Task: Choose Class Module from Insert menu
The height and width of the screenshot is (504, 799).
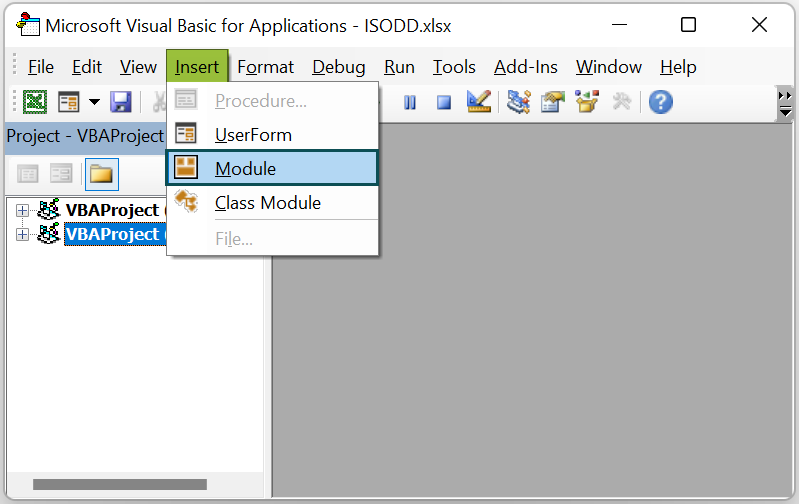Action: pos(272,203)
